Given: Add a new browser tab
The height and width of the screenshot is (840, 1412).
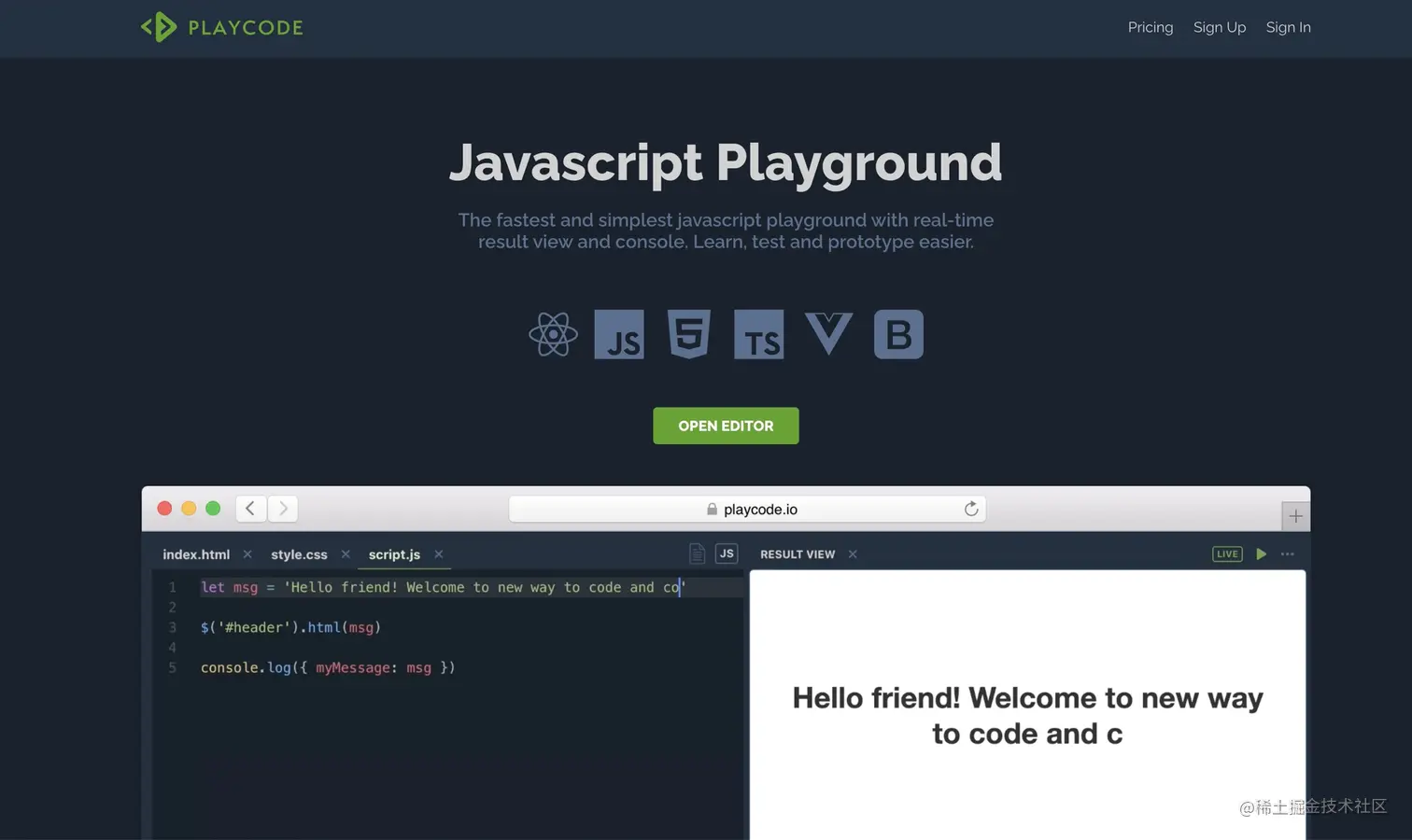Looking at the screenshot, I should tap(1295, 516).
